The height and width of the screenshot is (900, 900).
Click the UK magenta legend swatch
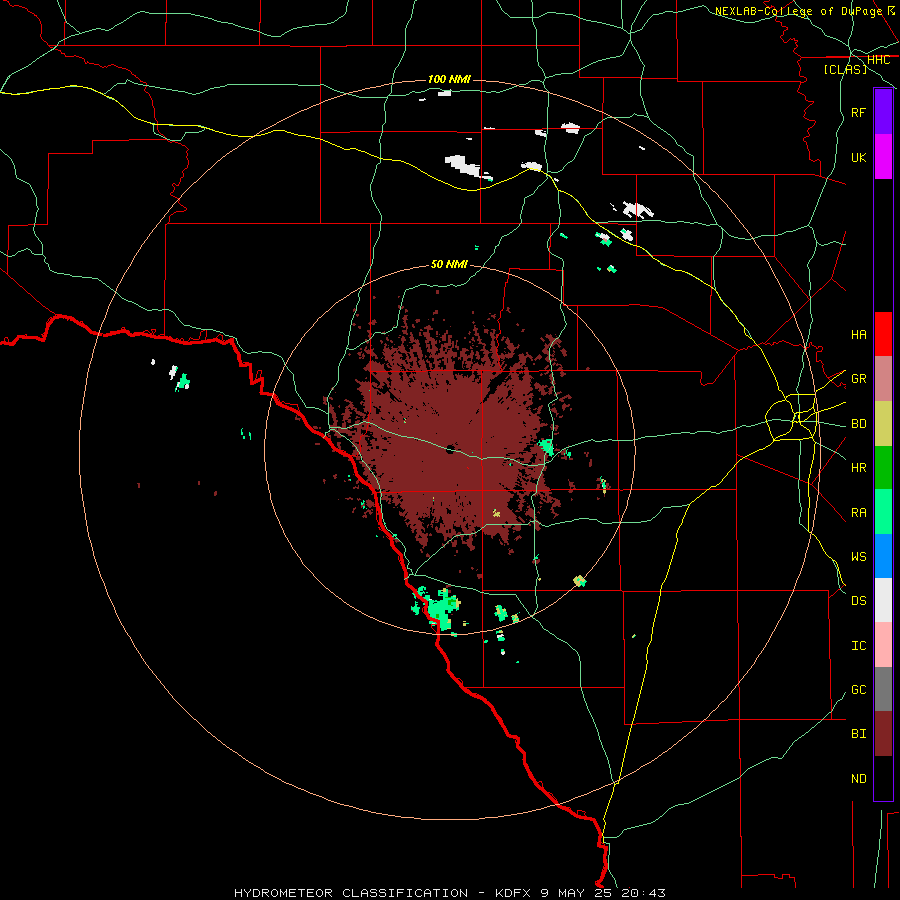click(883, 157)
